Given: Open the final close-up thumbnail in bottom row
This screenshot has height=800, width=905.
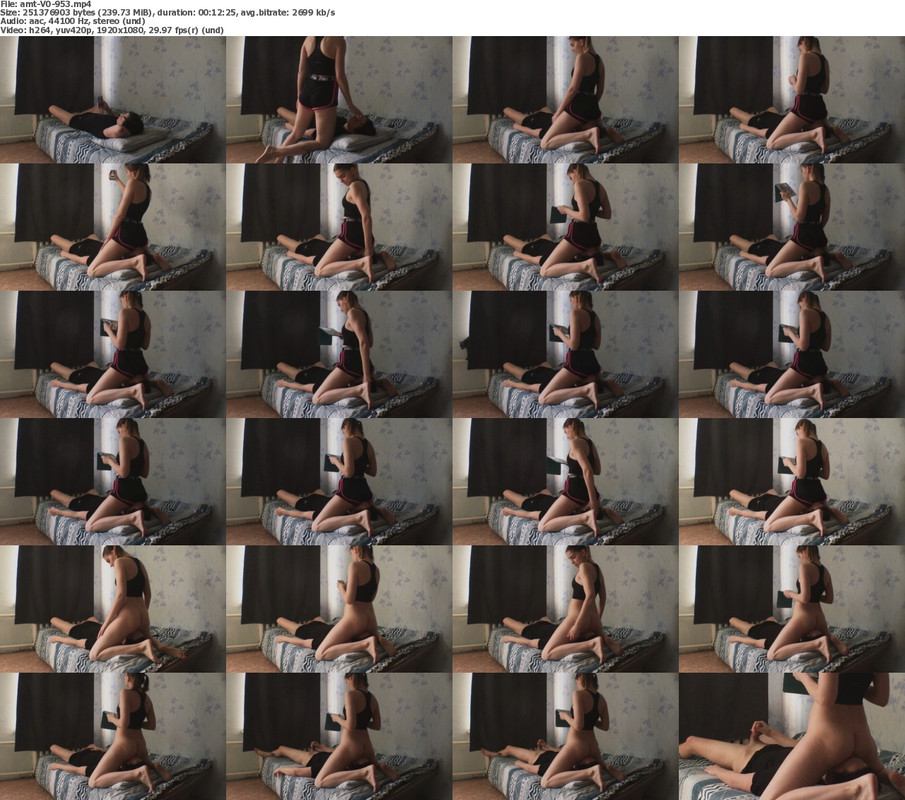Looking at the screenshot, I should pyautogui.click(x=791, y=737).
